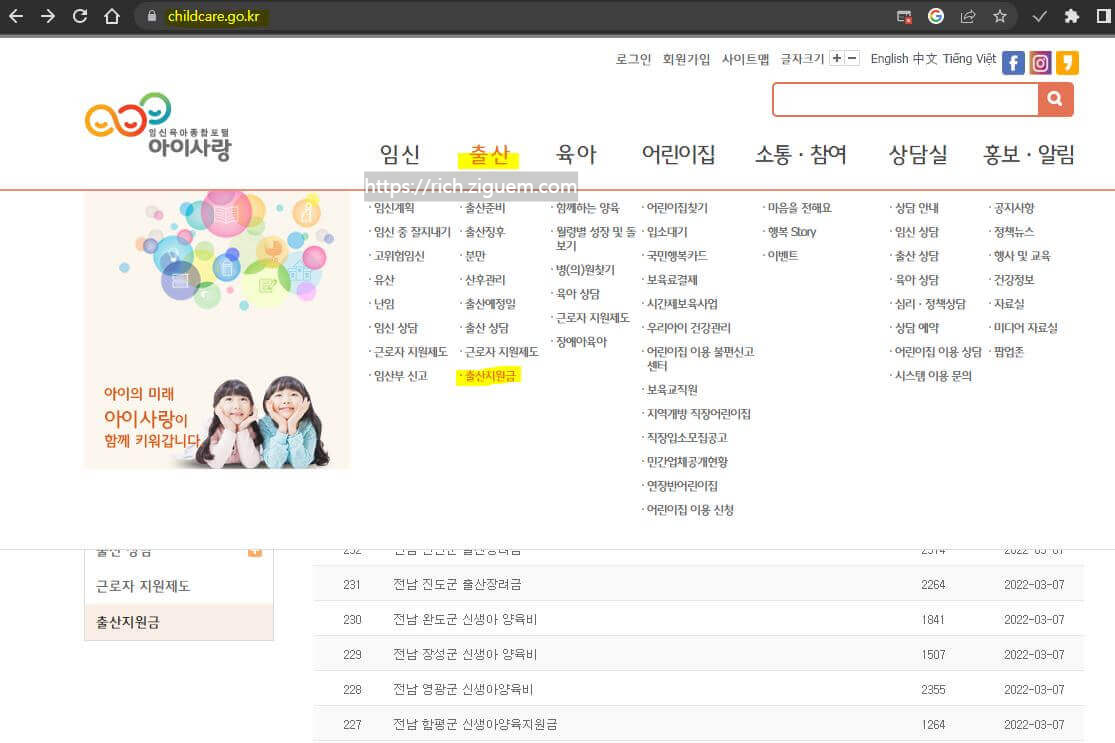Increase font size with the plus icon
1115x743 pixels.
837,59
